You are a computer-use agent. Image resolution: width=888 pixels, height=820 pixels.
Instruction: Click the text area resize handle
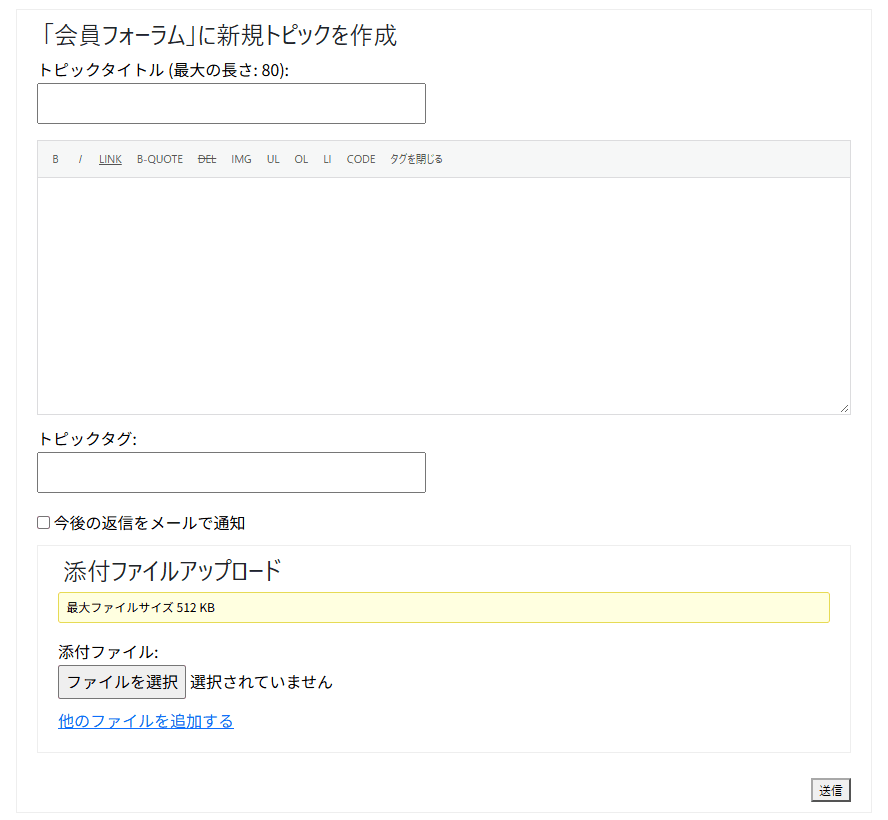click(844, 408)
